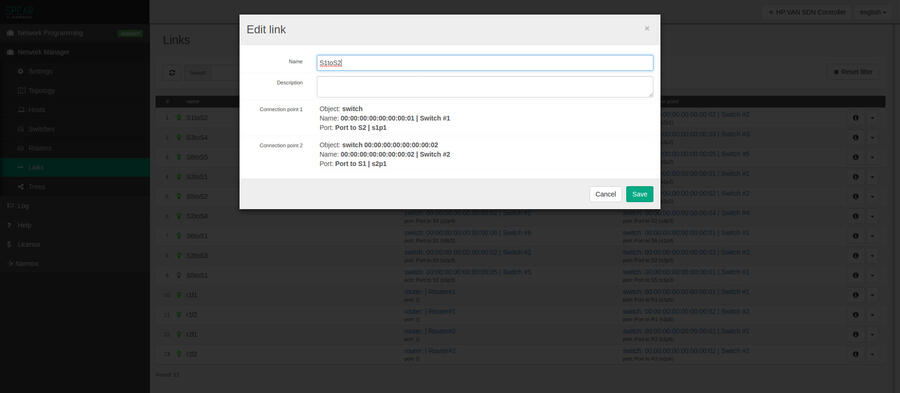Open actions dropdown in S2toS4 row
The width and height of the screenshot is (900, 393).
[x=872, y=216]
